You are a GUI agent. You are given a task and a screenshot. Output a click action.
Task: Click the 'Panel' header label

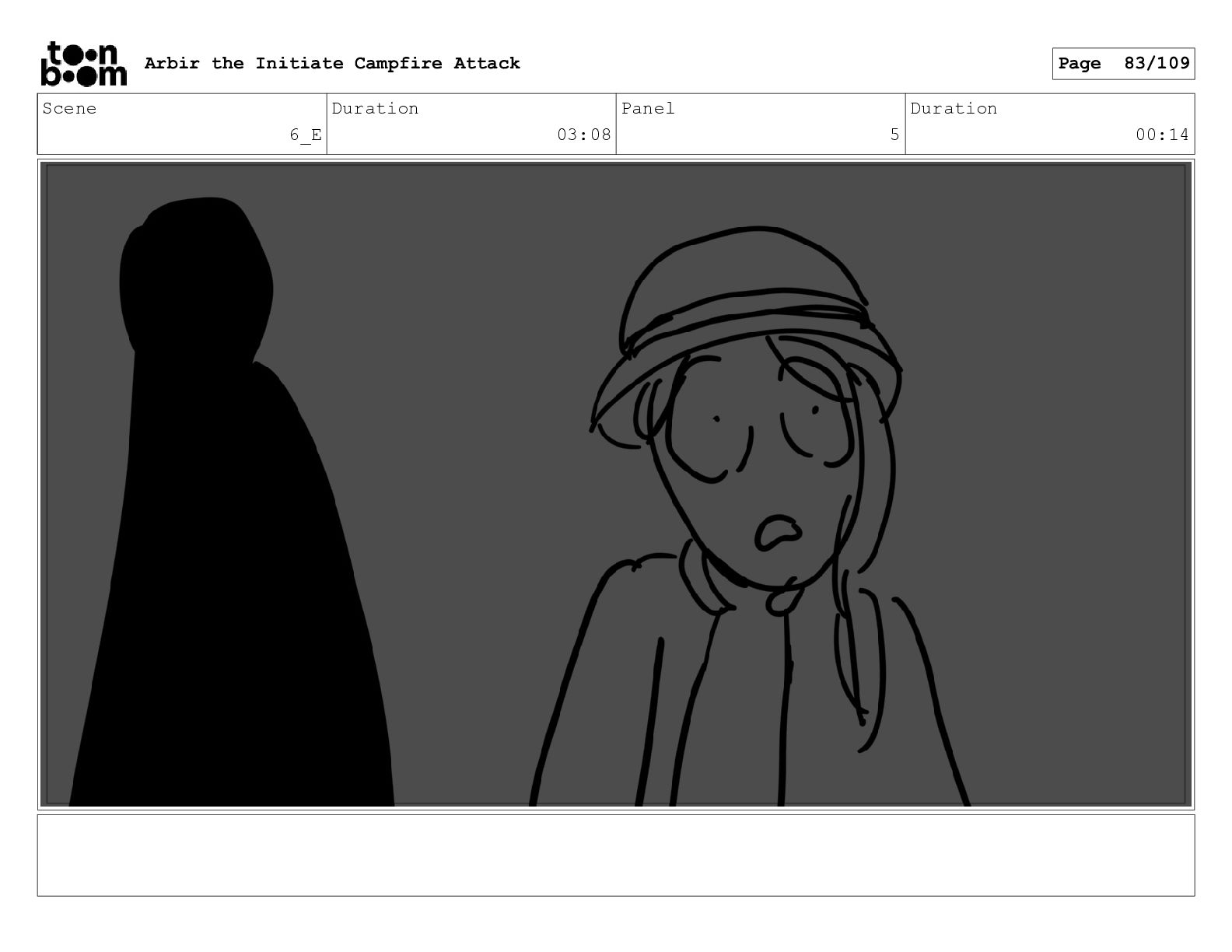(648, 108)
